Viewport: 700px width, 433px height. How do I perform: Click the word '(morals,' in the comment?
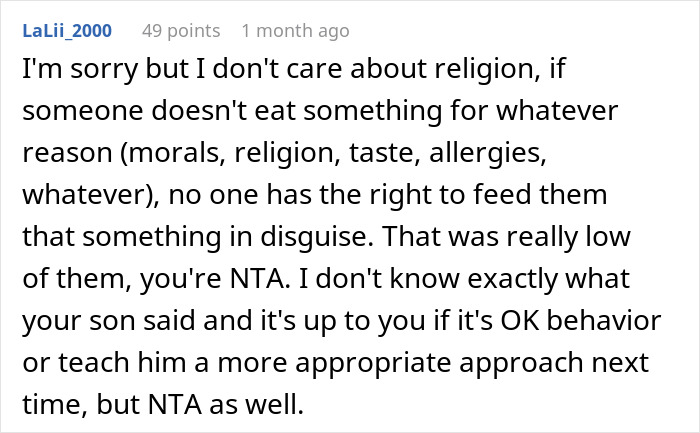(172, 153)
